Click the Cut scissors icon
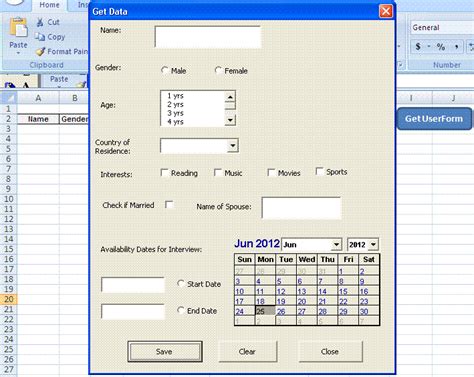Screen dimensions: 474x377 (40, 22)
